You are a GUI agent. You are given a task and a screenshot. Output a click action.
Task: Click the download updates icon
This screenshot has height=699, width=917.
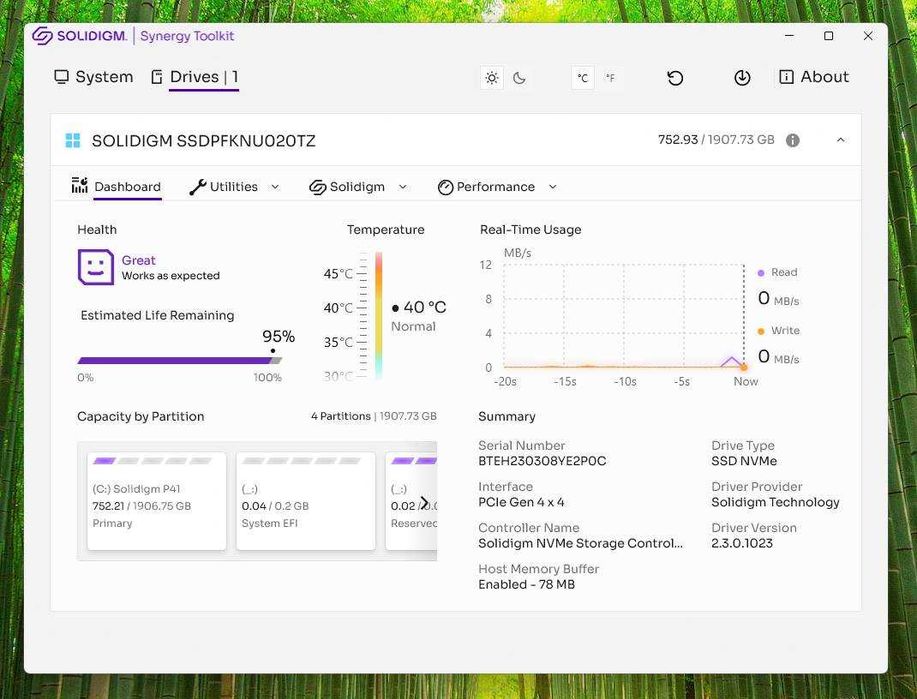742,77
